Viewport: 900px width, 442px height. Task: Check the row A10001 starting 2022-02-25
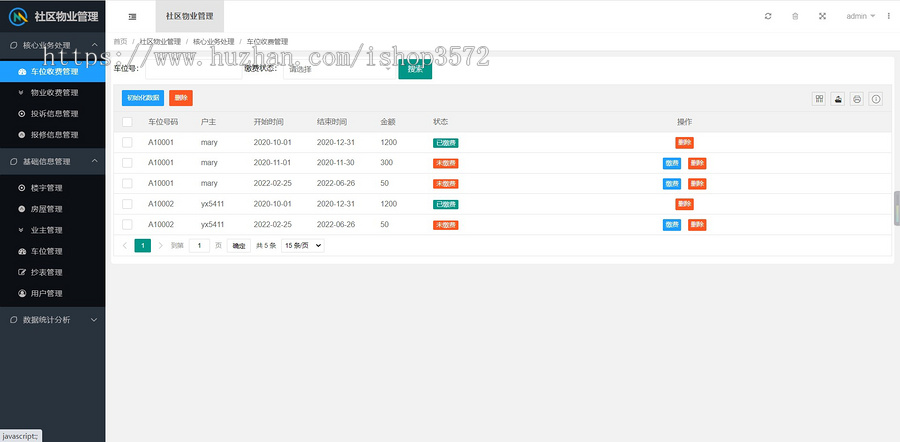pos(127,184)
